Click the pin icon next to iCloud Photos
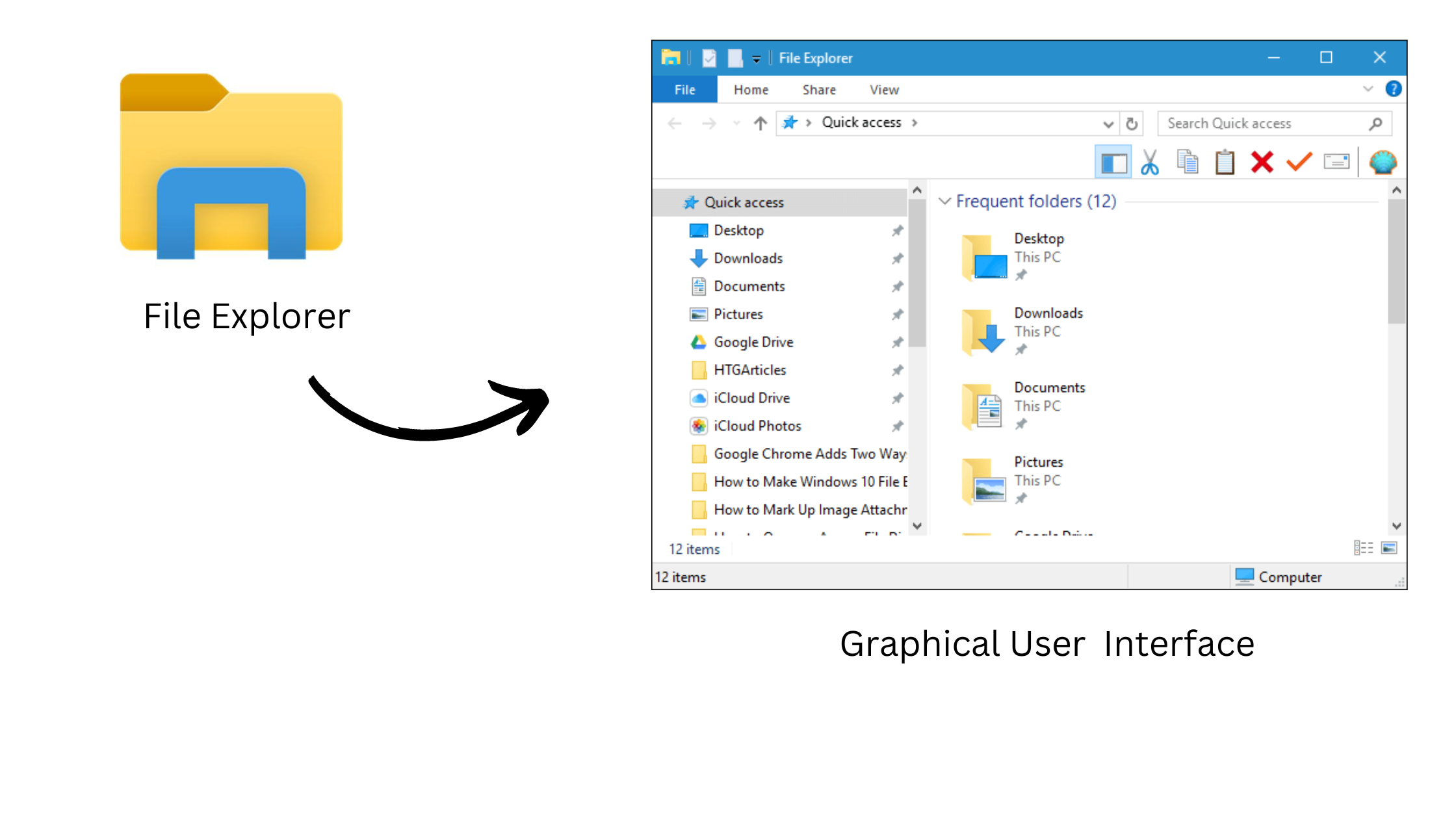The height and width of the screenshot is (819, 1456). (x=897, y=426)
